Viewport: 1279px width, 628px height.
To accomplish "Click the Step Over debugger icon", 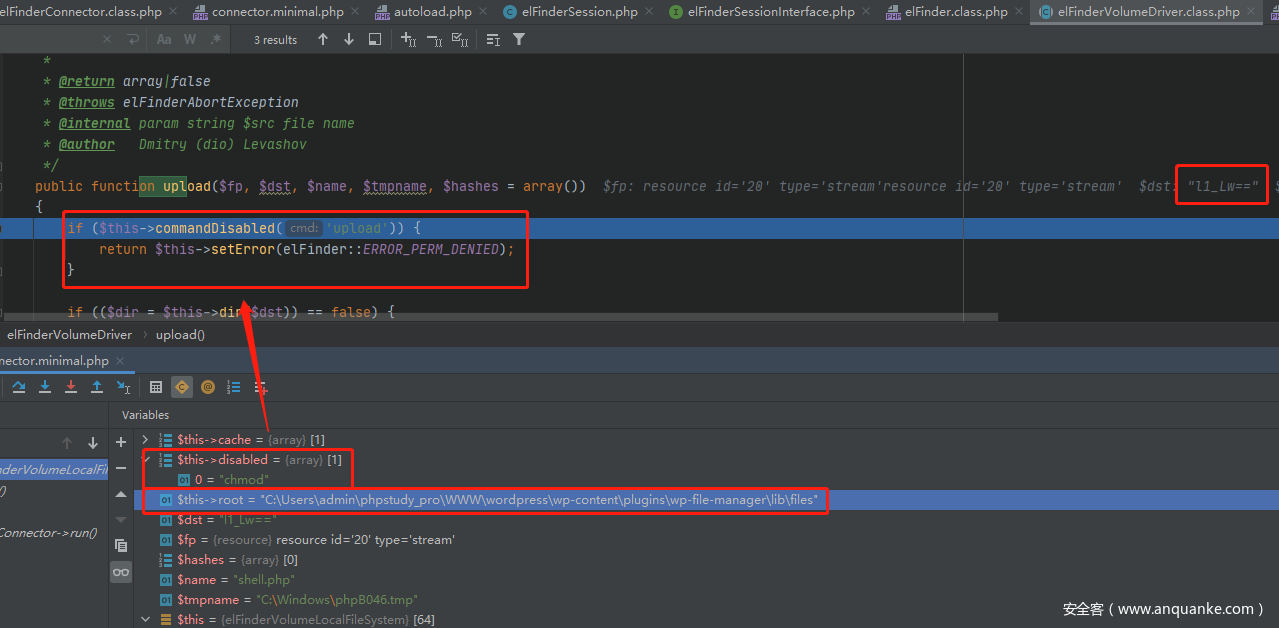I will pyautogui.click(x=19, y=387).
